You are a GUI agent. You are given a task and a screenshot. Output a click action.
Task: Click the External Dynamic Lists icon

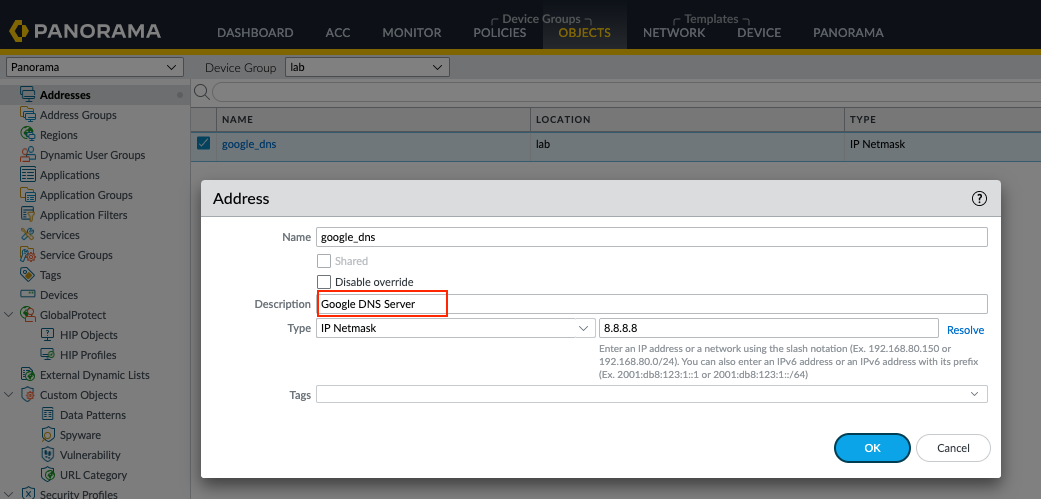click(x=28, y=374)
